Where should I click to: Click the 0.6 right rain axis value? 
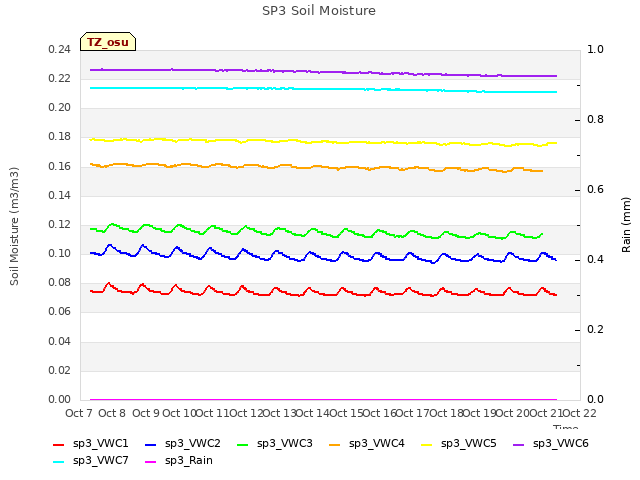(596, 190)
